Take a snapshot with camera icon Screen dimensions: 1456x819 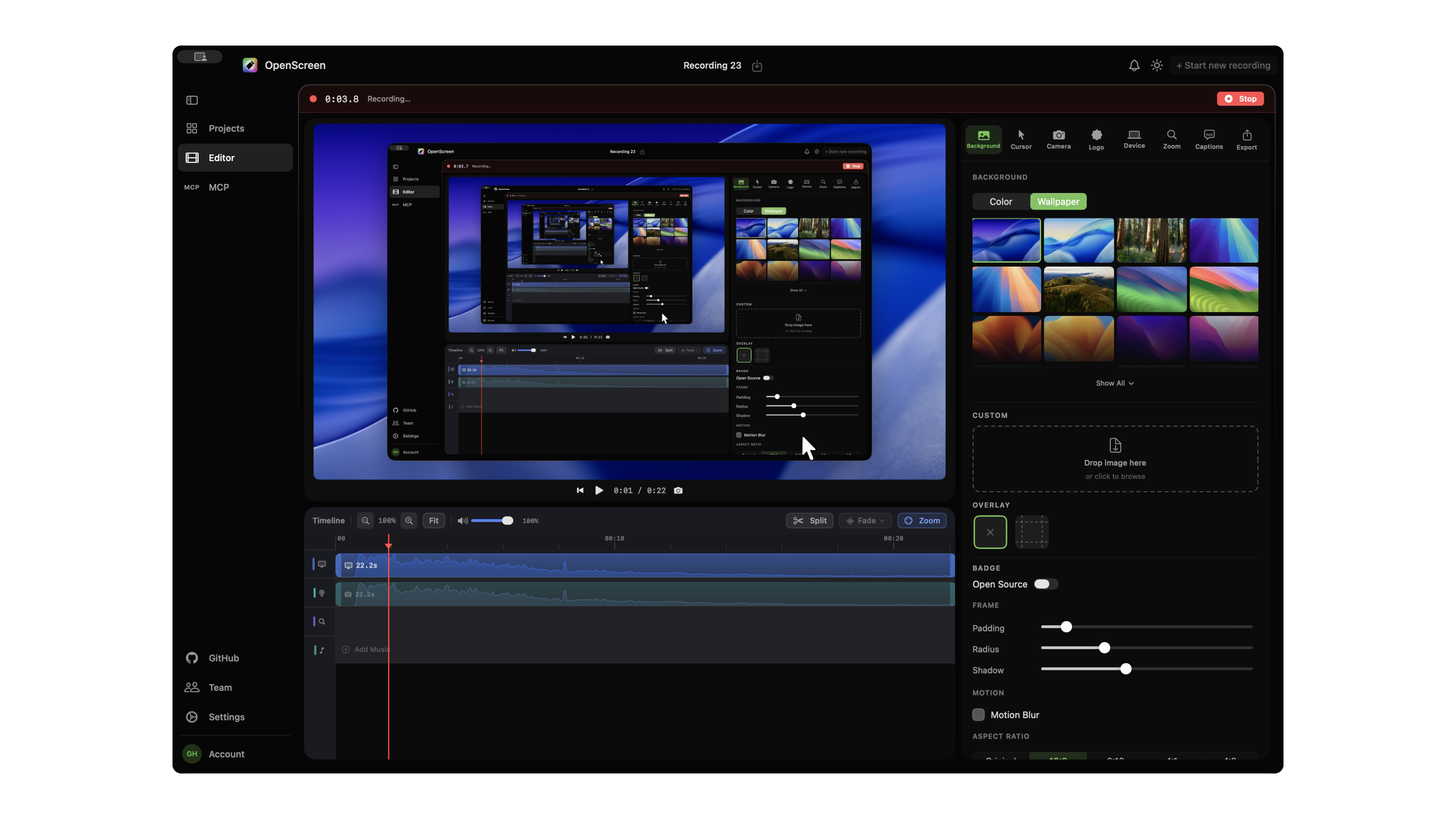tap(678, 491)
